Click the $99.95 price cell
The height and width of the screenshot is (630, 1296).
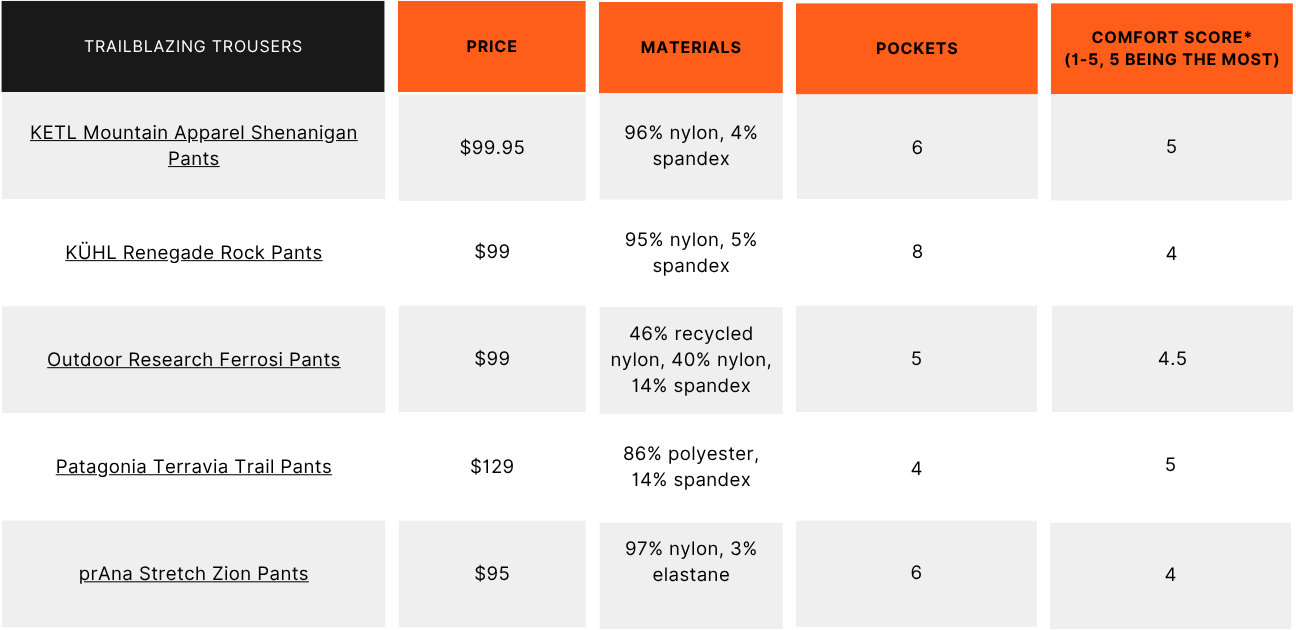tap(492, 147)
